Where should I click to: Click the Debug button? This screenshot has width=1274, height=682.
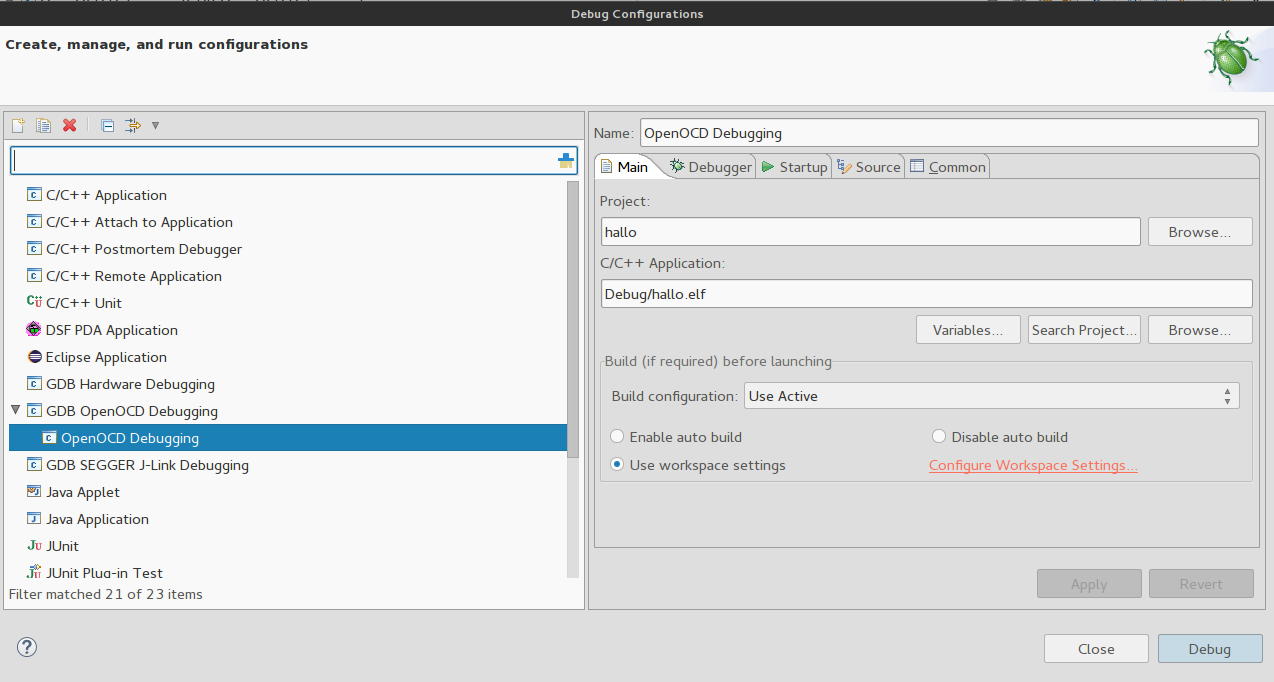1210,649
